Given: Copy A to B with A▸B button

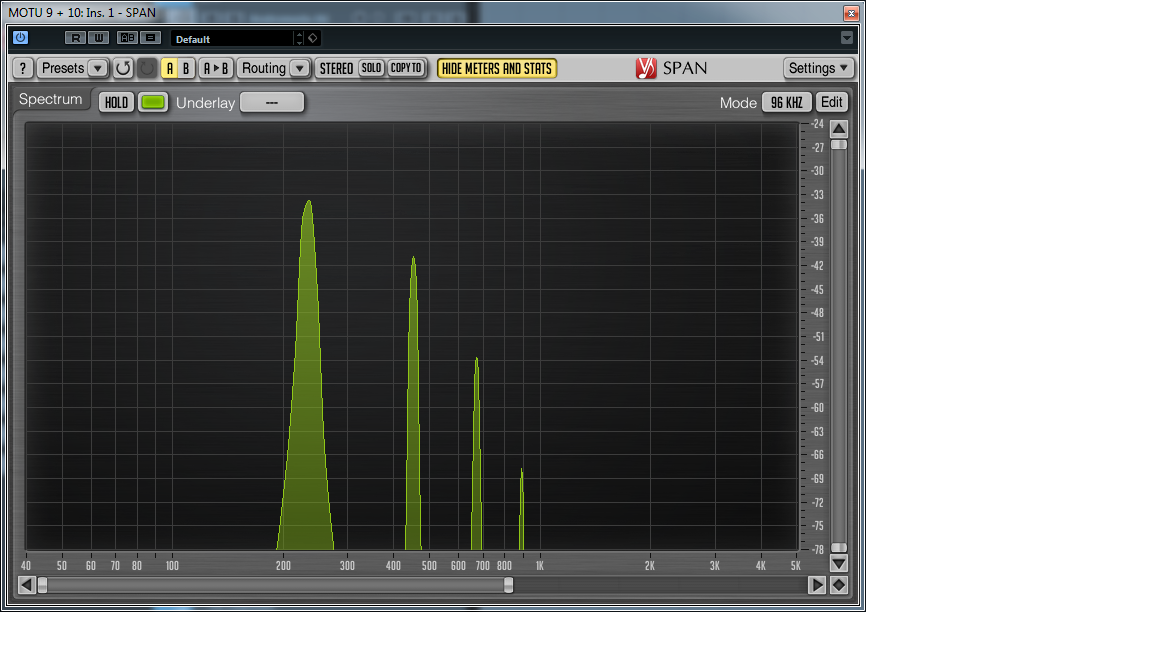Looking at the screenshot, I should (x=216, y=68).
